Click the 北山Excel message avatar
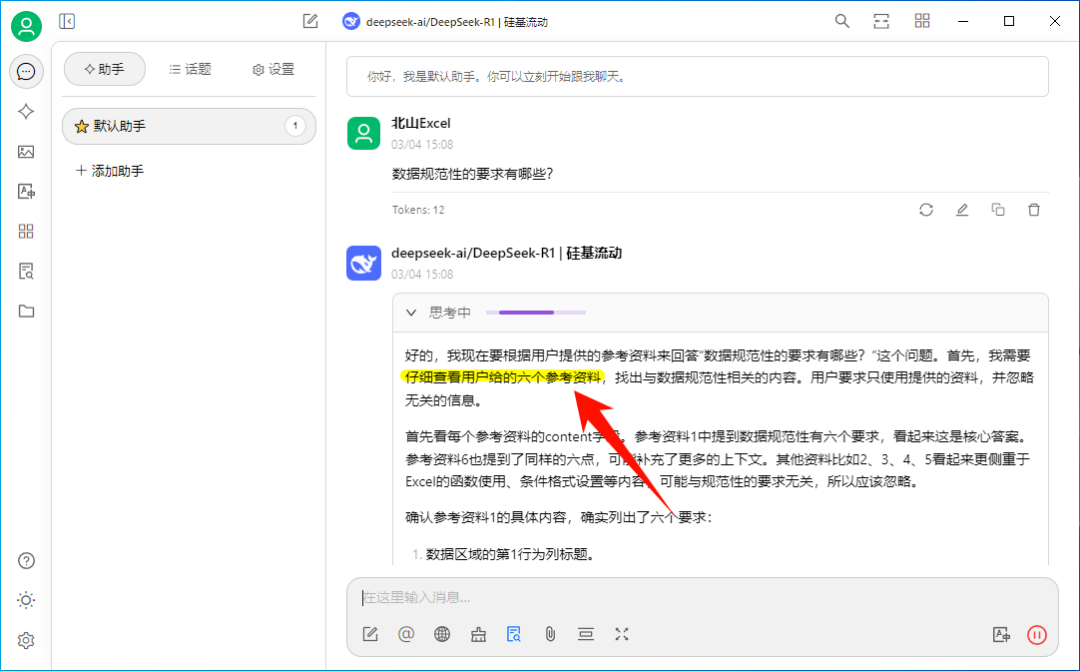Viewport: 1080px width, 671px height. point(364,133)
